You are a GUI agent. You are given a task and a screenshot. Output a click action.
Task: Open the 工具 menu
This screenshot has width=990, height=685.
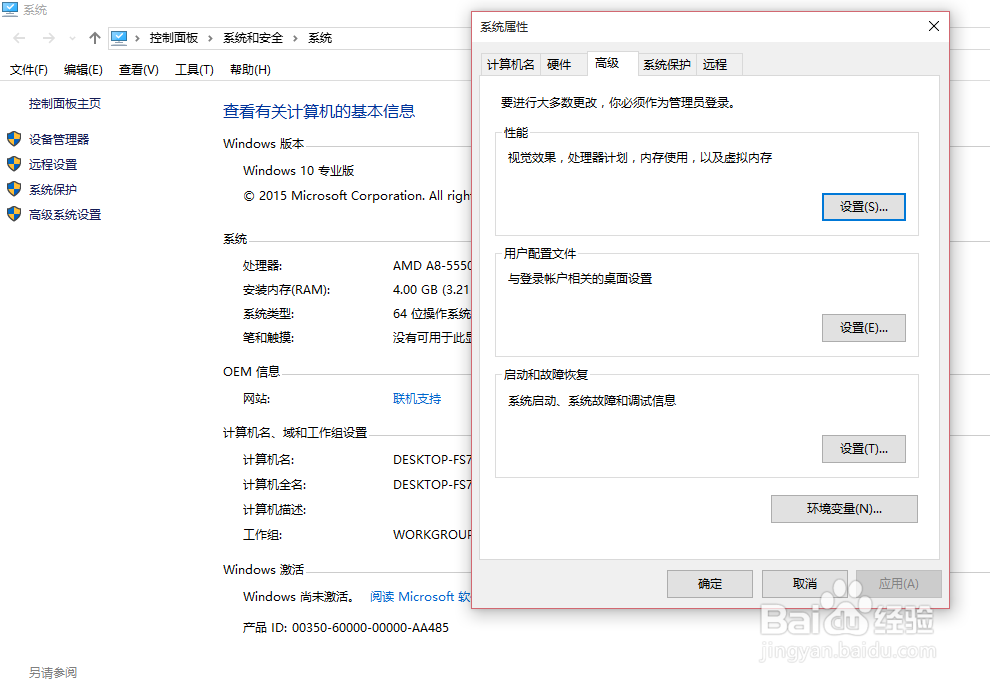(194, 69)
